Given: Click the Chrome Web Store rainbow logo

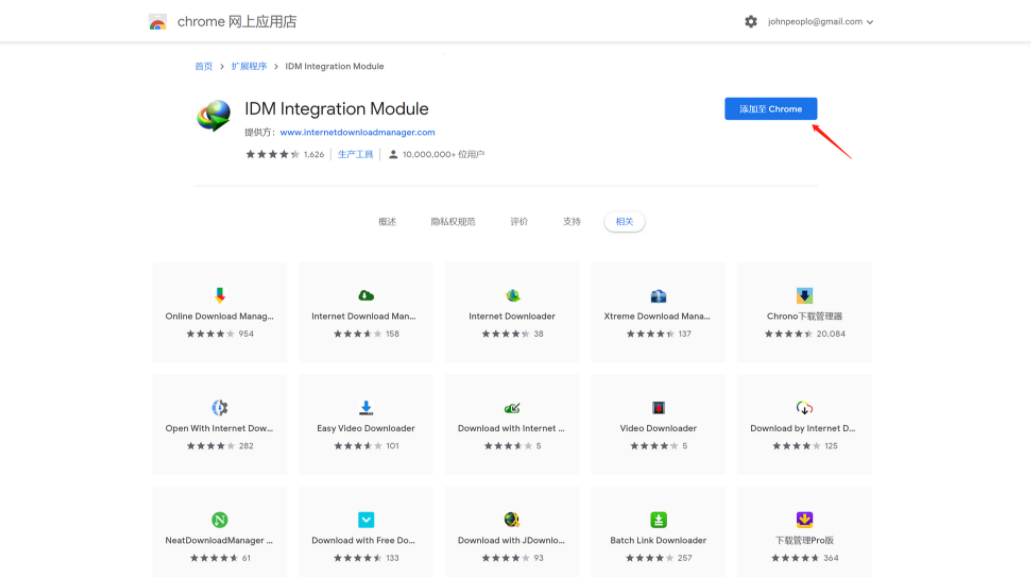Looking at the screenshot, I should (x=158, y=22).
